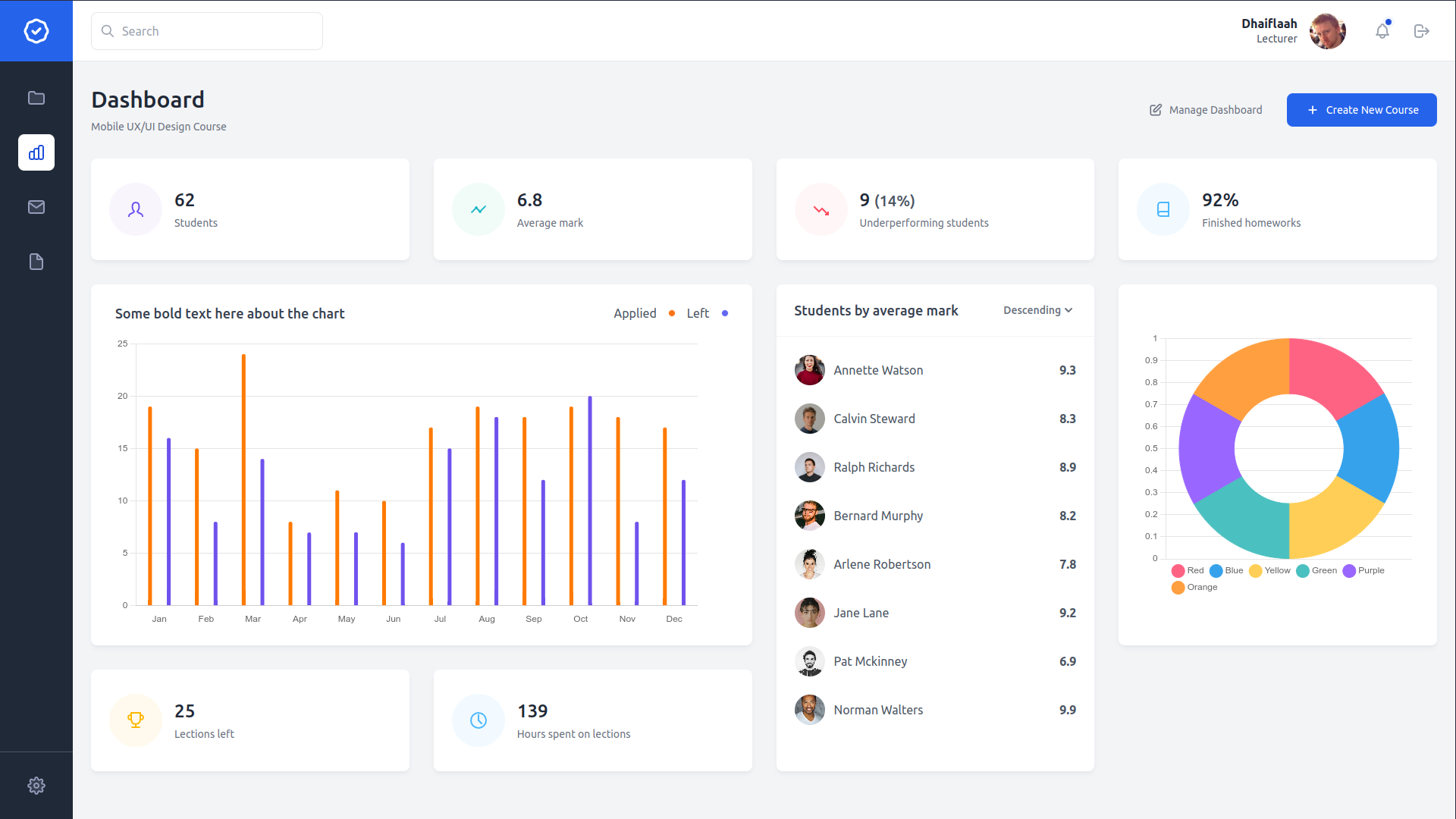Click the Manage Dashboard link
Image resolution: width=1456 pixels, height=819 pixels.
tap(1206, 110)
